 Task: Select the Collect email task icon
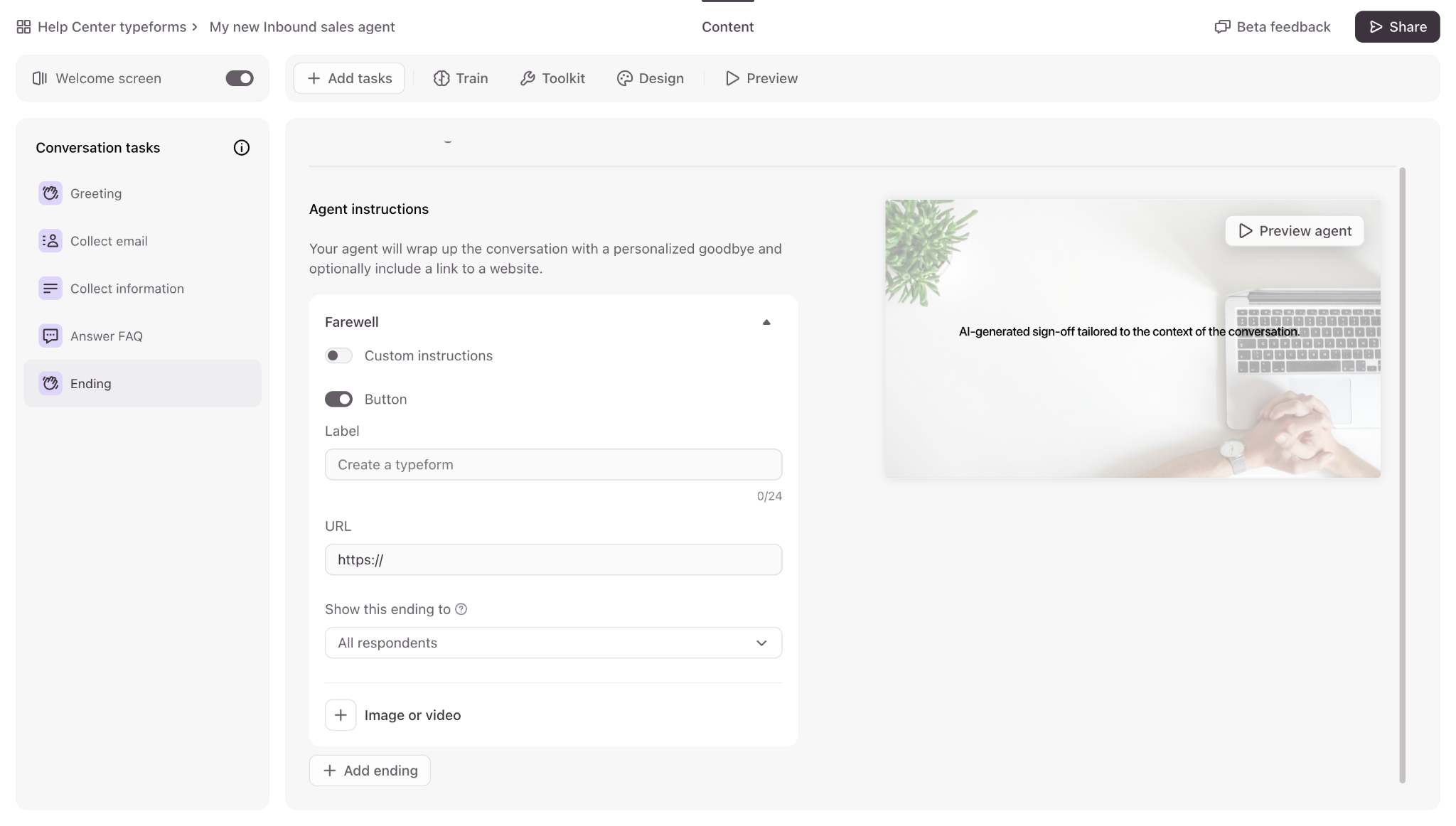(x=50, y=241)
